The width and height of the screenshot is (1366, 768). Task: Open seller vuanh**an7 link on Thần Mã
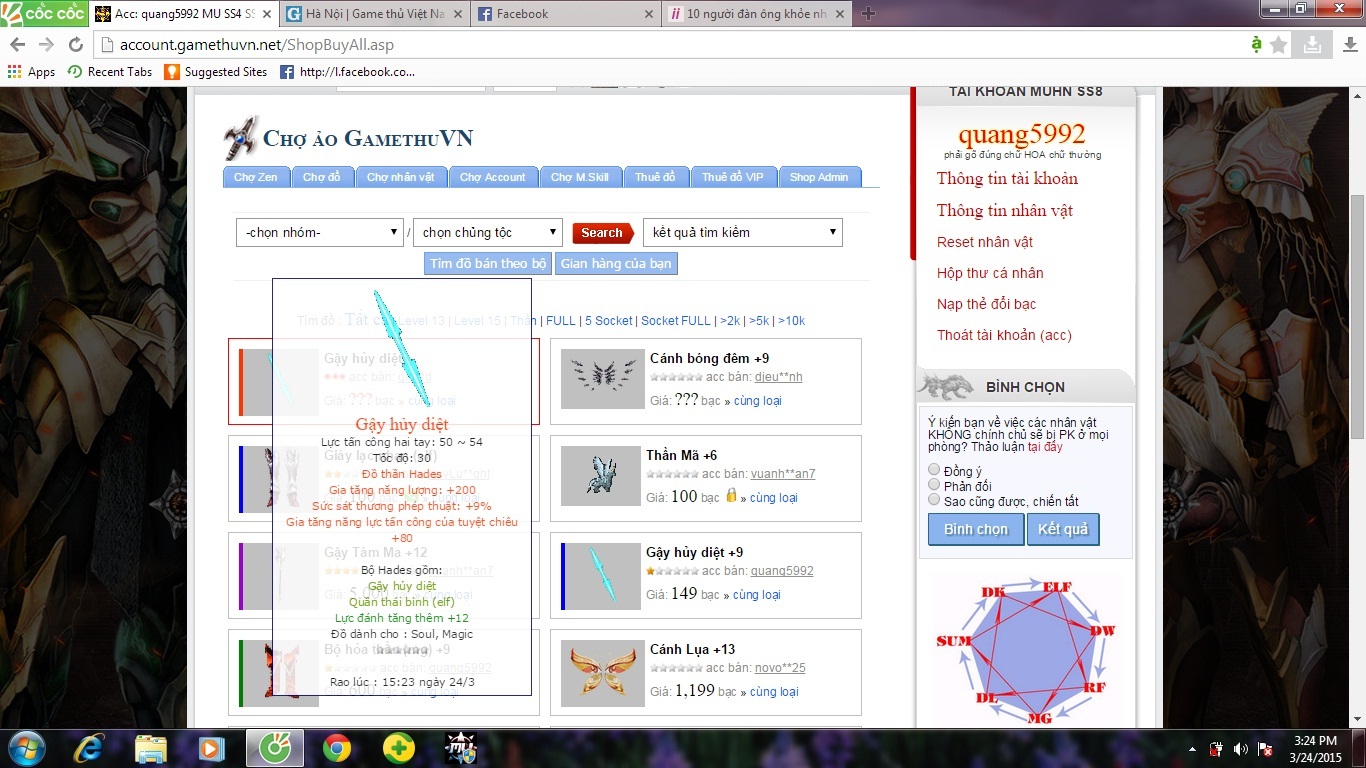(x=783, y=474)
